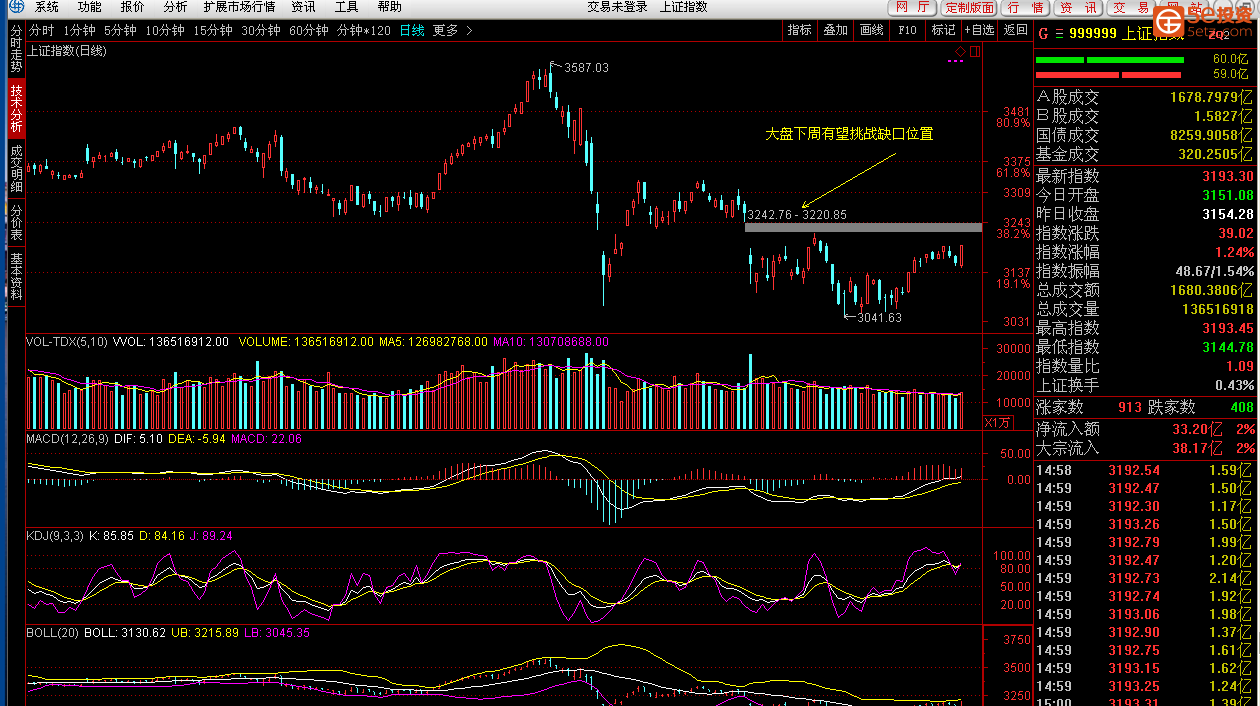
Task: Open the 分价表 side tab
Action: pos(16,222)
